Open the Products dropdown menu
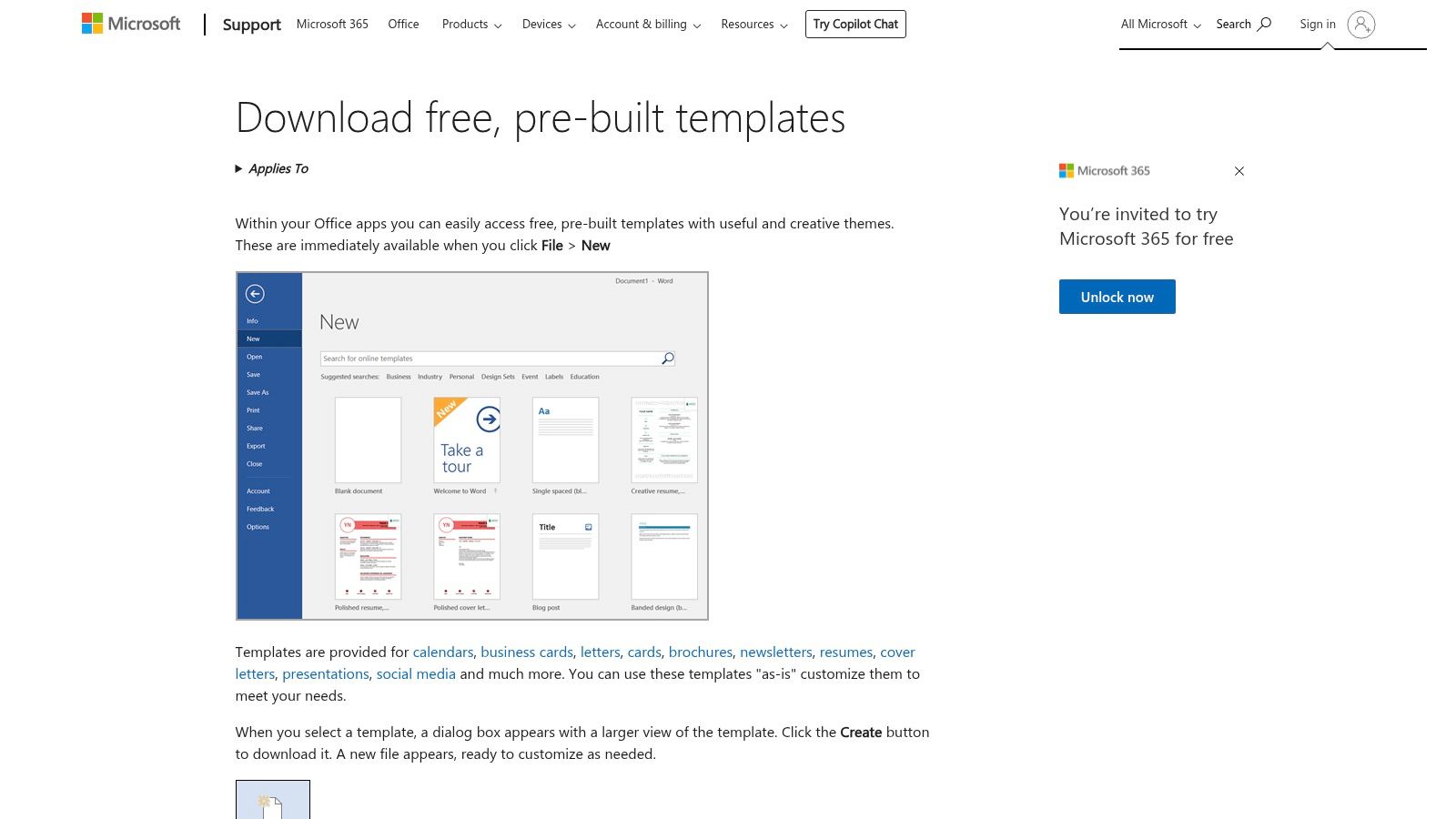Screen dimensions: 1456x819 point(471,25)
